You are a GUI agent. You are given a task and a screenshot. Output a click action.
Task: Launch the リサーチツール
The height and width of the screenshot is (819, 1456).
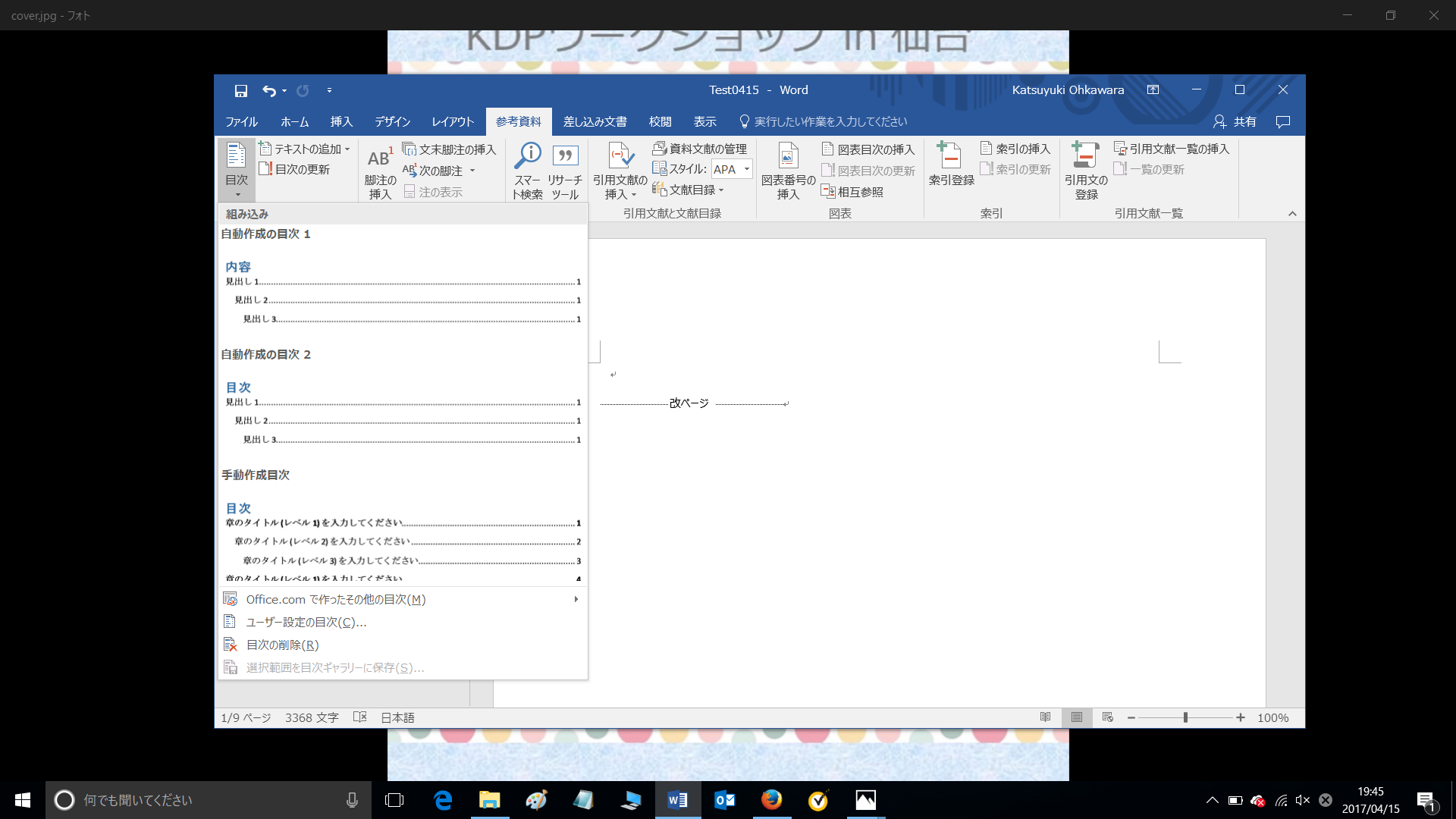[x=564, y=170]
